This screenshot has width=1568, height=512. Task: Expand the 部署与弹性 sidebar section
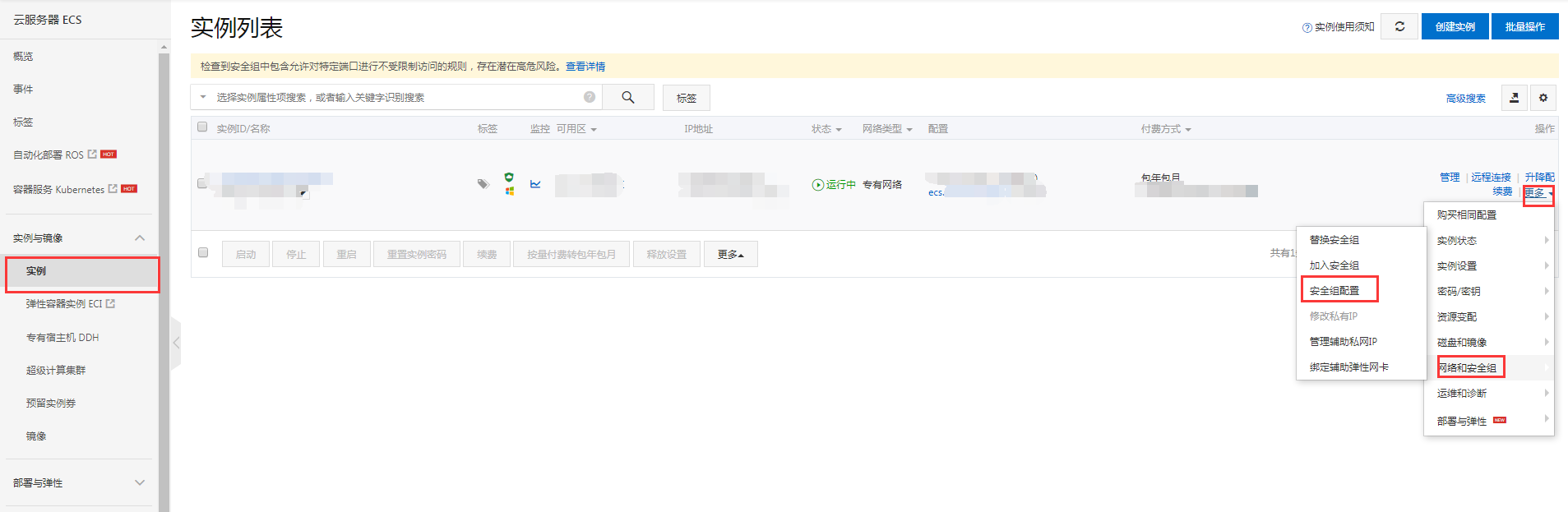pyautogui.click(x=139, y=482)
